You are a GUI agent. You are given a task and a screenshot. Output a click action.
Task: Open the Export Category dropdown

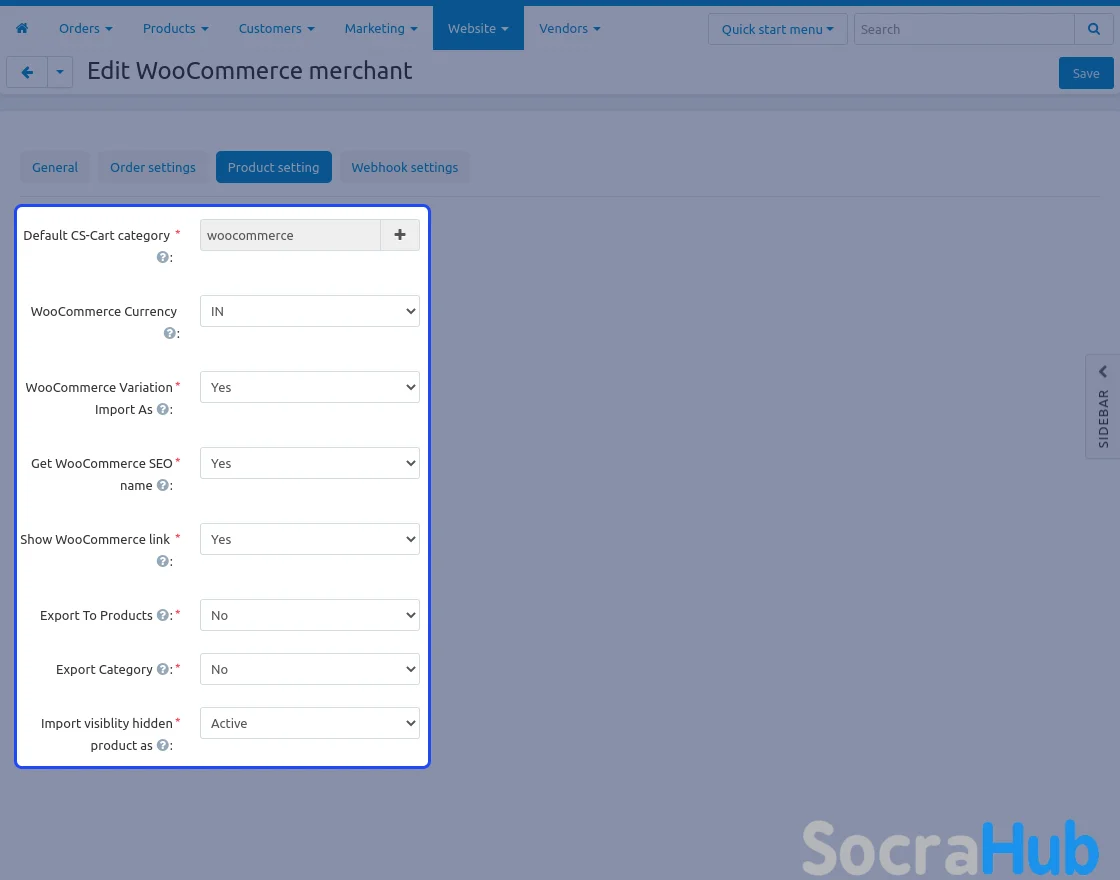tap(309, 669)
